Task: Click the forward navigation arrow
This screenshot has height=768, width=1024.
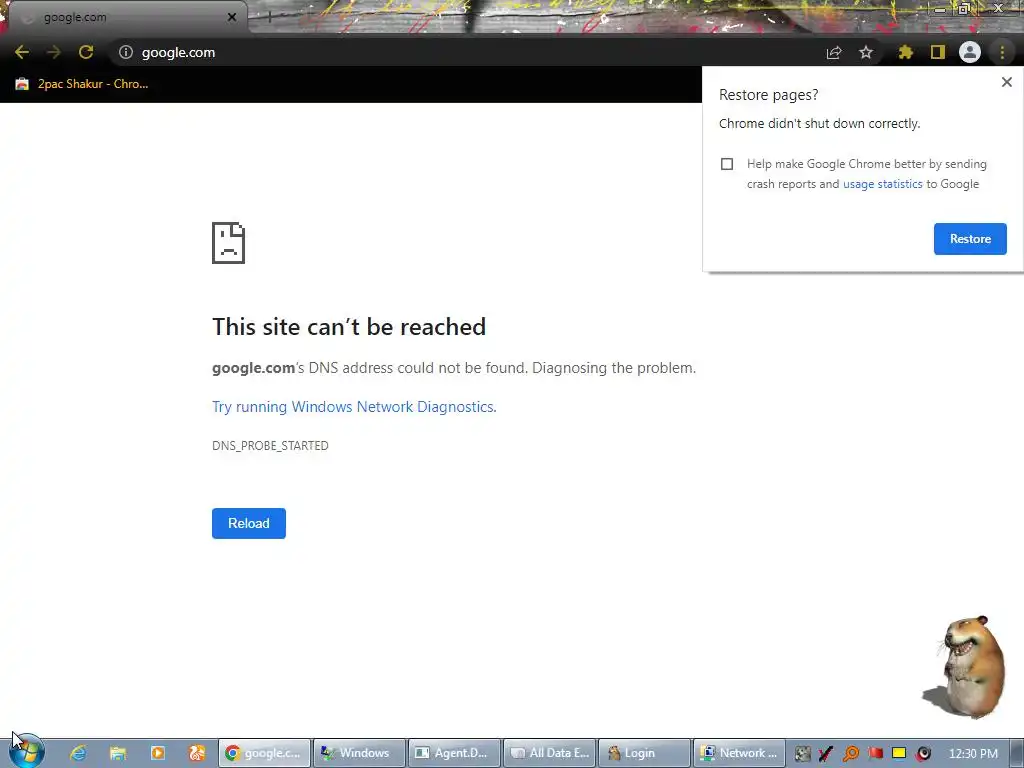Action: pyautogui.click(x=54, y=52)
